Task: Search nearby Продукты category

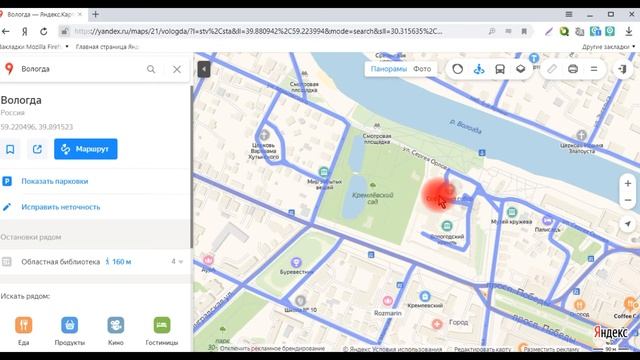Action: [x=70, y=331]
